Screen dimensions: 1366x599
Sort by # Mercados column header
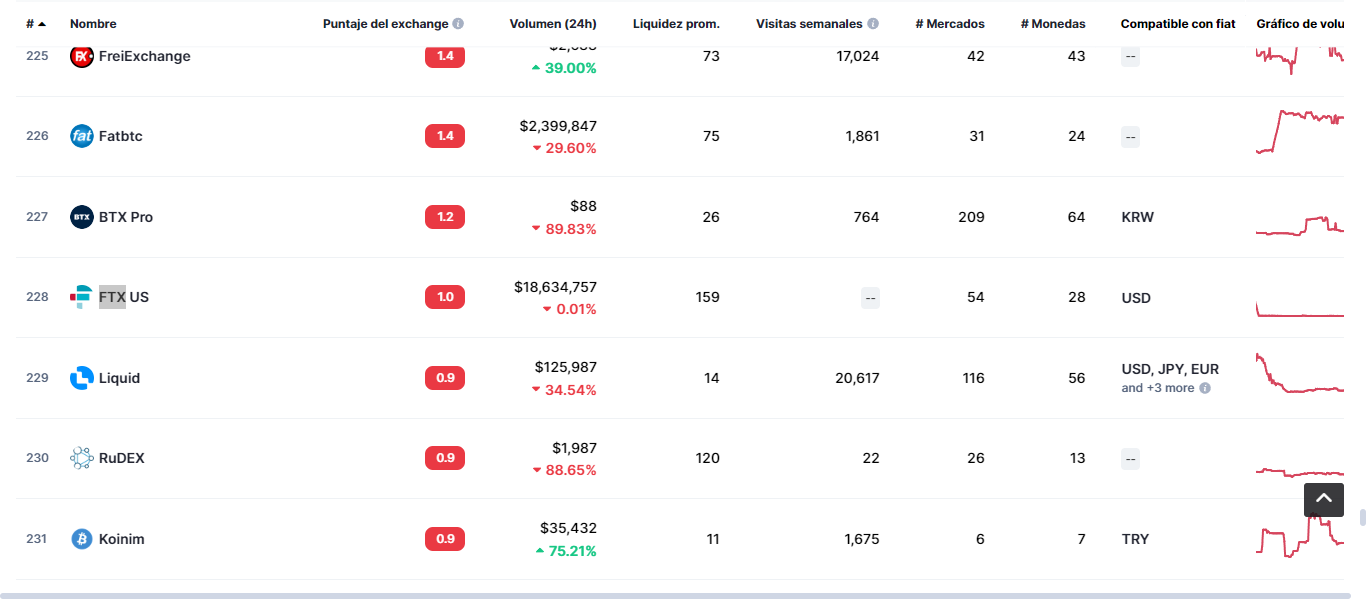click(949, 24)
